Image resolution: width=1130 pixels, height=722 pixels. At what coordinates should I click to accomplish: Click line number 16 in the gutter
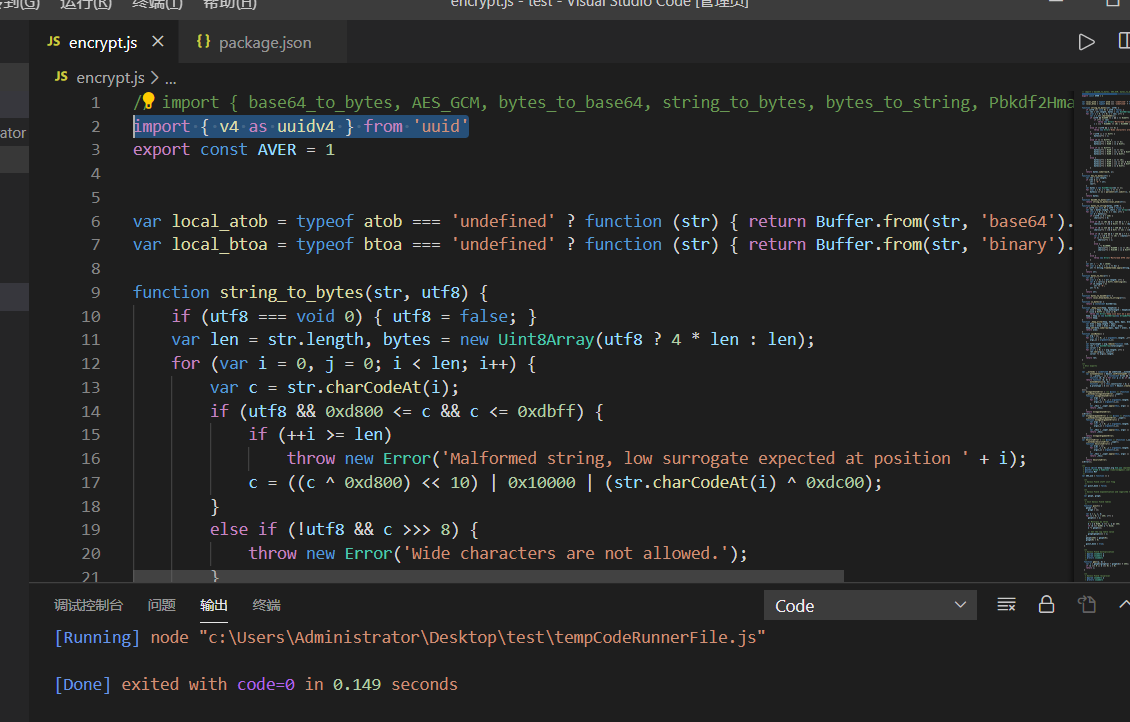91,459
